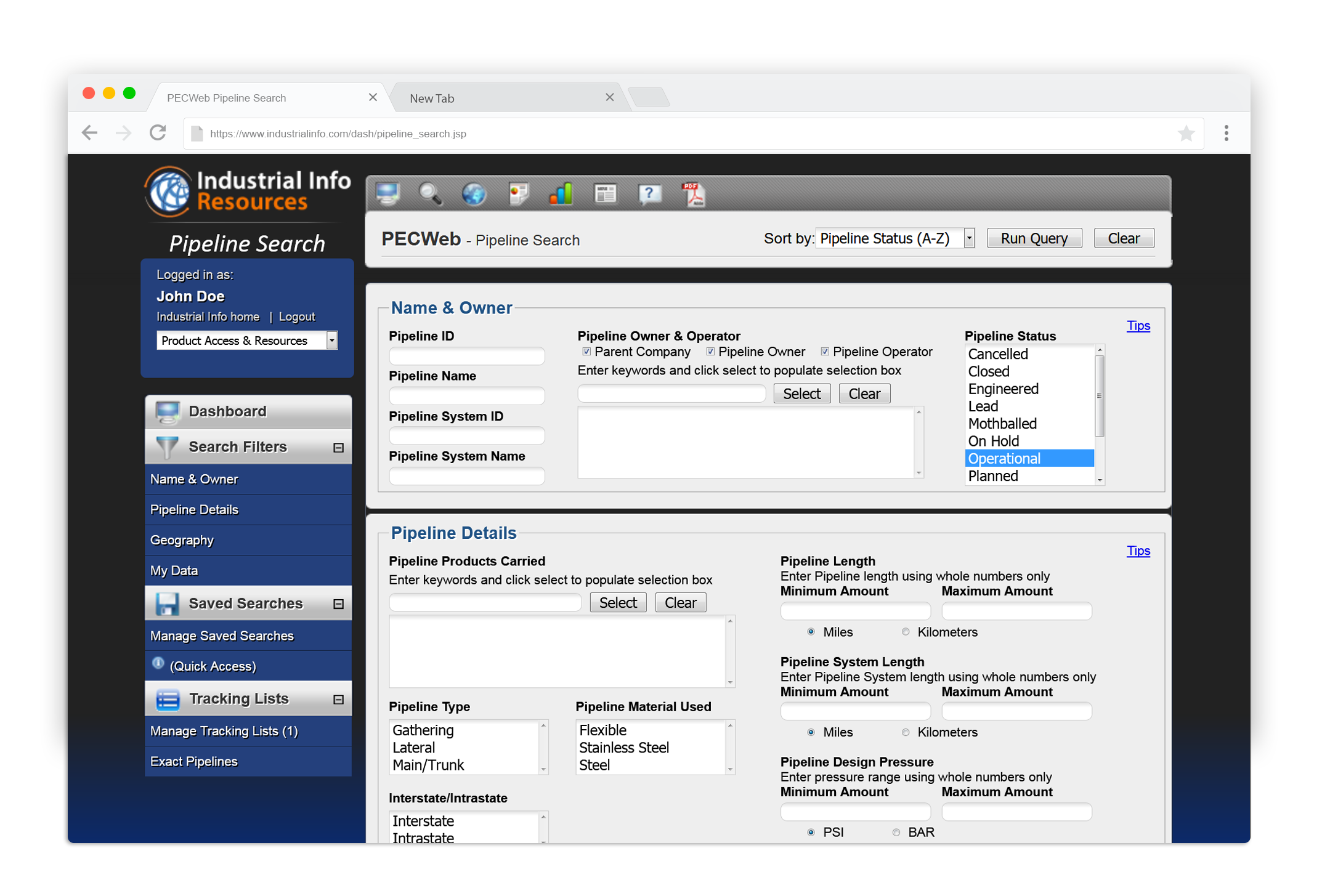Click the Logout link
1322x896 pixels.
296,317
